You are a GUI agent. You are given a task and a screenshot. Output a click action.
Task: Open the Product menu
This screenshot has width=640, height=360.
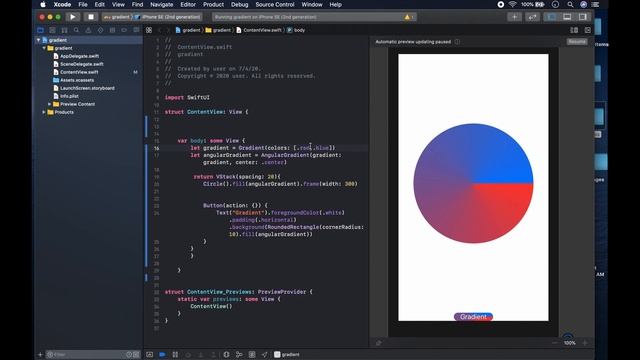(x=213, y=4)
